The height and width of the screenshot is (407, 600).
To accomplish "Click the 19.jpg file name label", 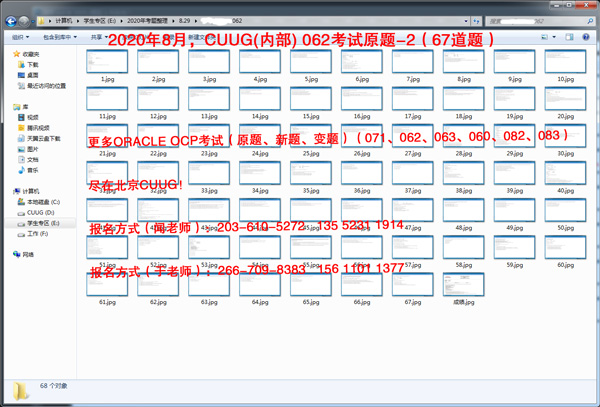I will pyautogui.click(x=514, y=116).
